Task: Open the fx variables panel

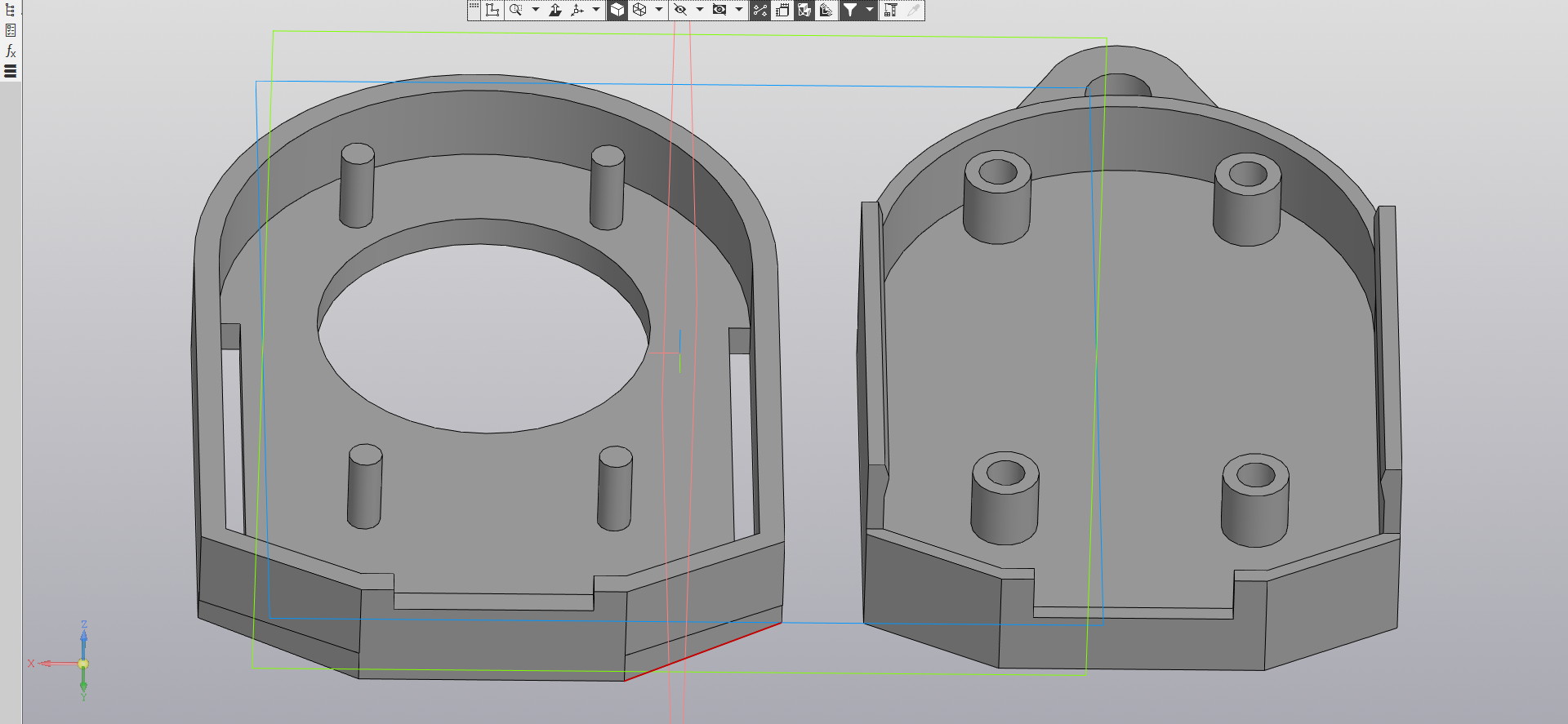Action: 11,51
